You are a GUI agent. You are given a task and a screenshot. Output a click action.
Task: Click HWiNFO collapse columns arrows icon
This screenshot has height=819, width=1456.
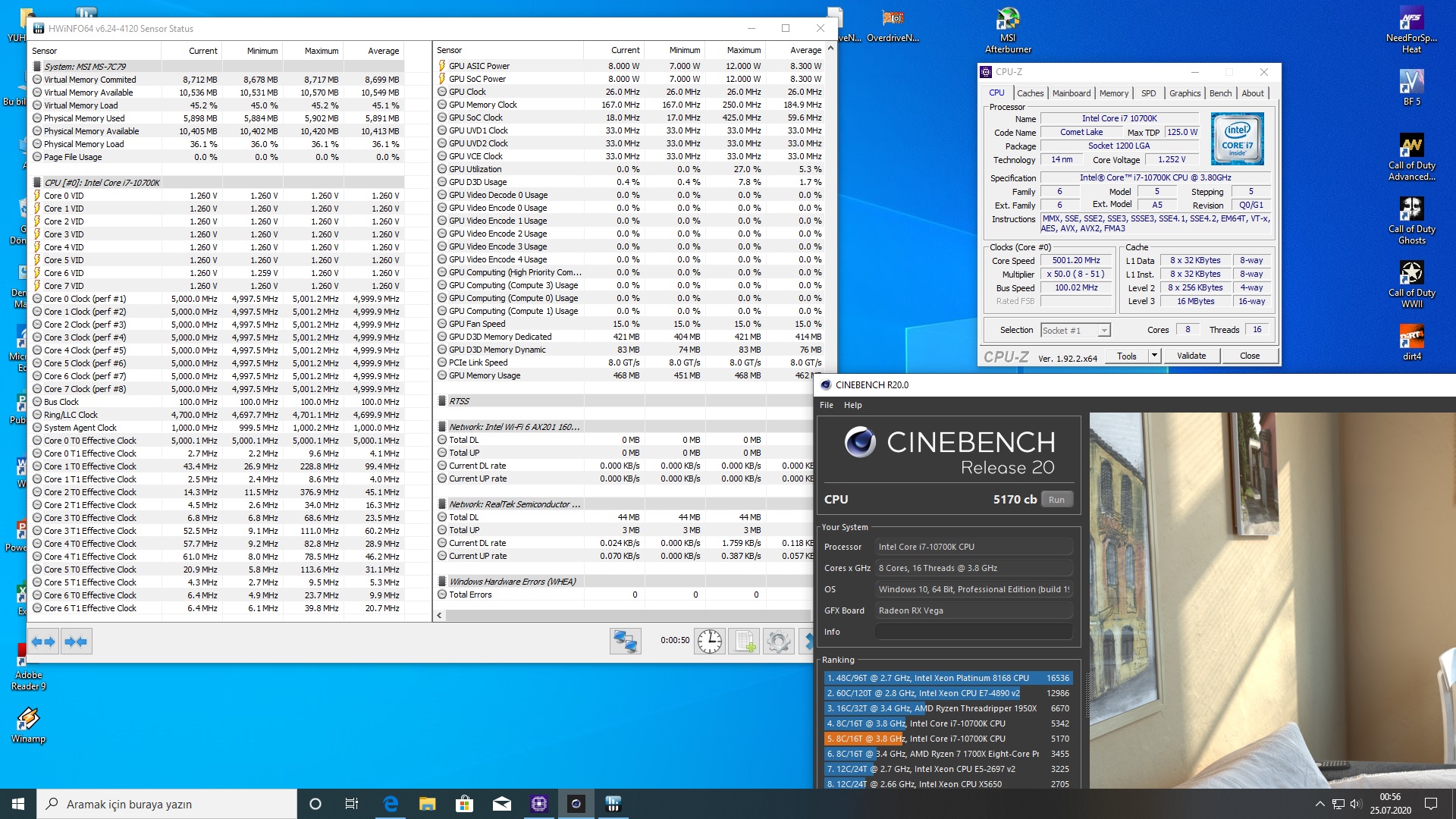click(76, 642)
